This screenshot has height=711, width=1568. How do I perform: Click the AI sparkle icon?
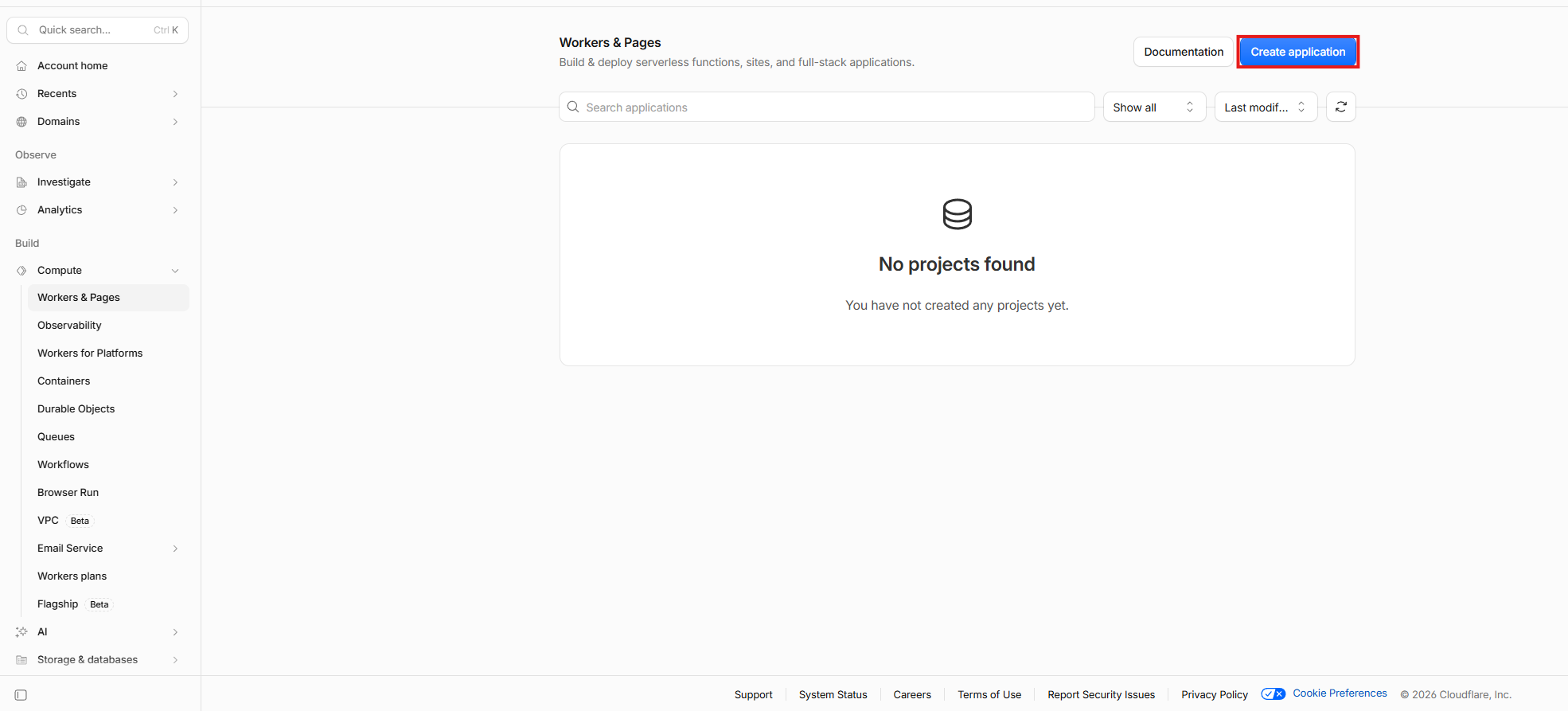click(x=21, y=632)
